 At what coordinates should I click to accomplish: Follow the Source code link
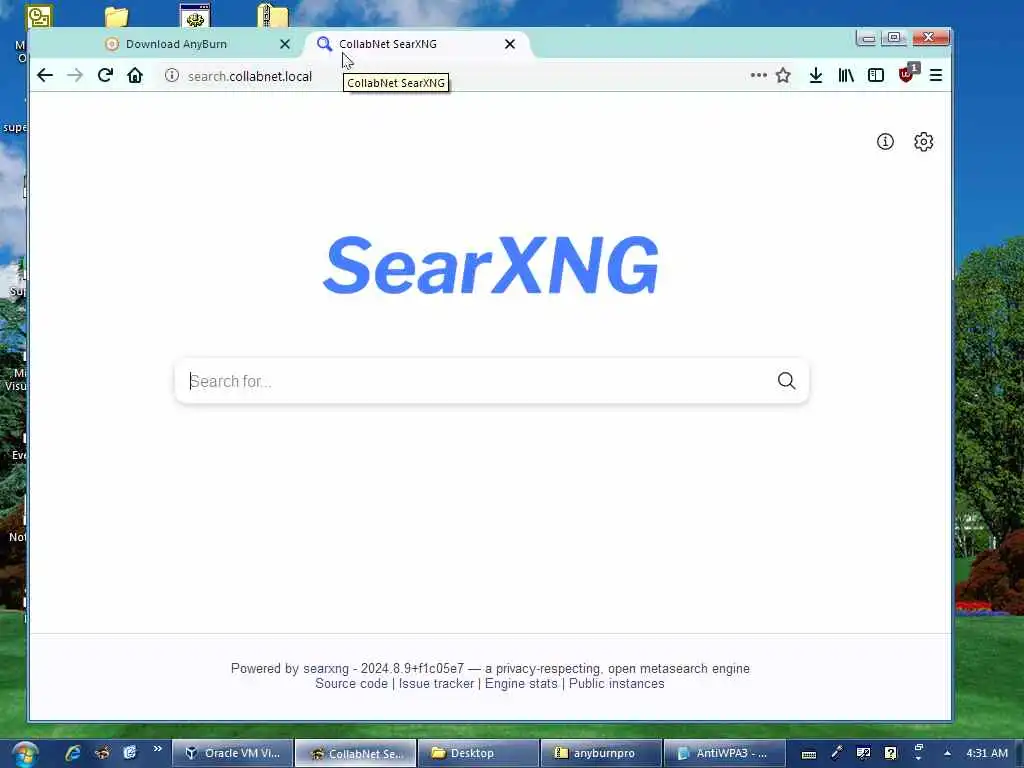tap(351, 684)
